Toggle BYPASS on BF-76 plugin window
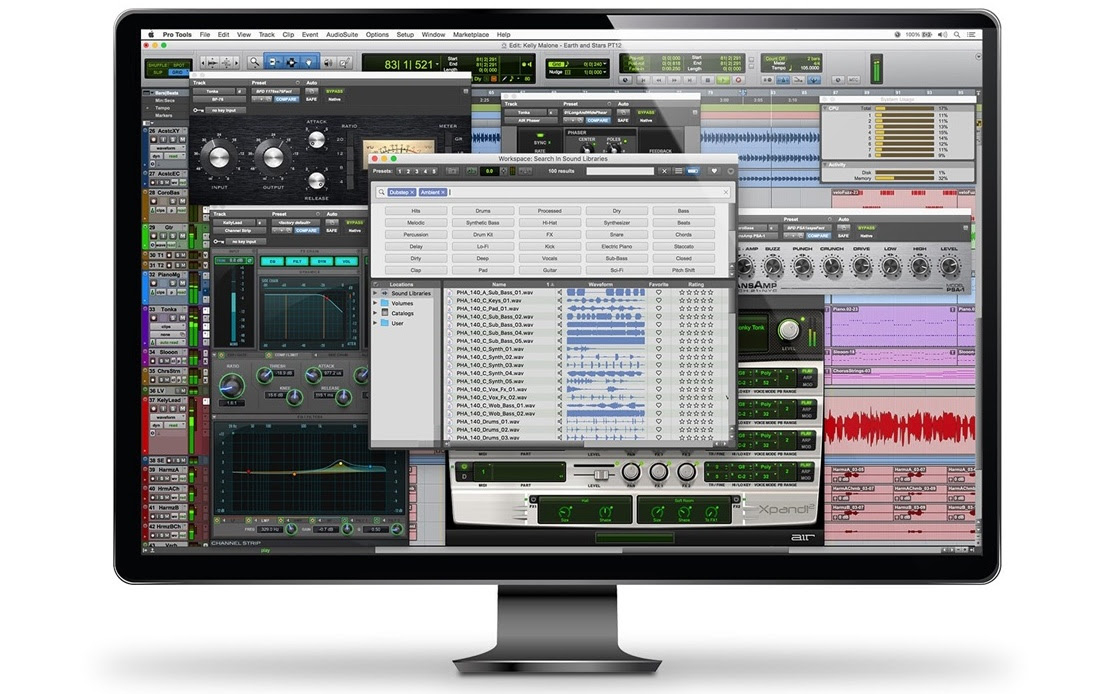Screen dimensions: 1094x694 click(x=335, y=91)
